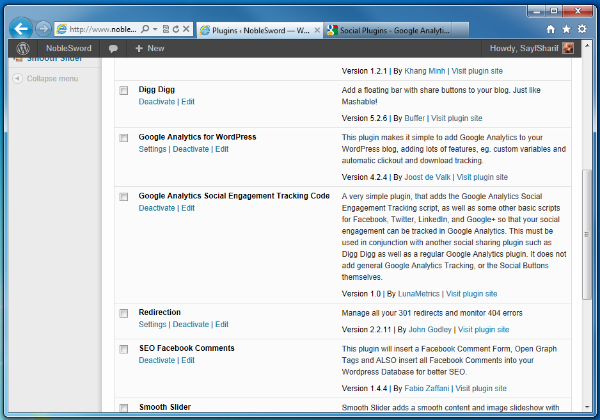Deactivate the Digg Digg plugin
This screenshot has height=420, width=600.
tap(157, 102)
